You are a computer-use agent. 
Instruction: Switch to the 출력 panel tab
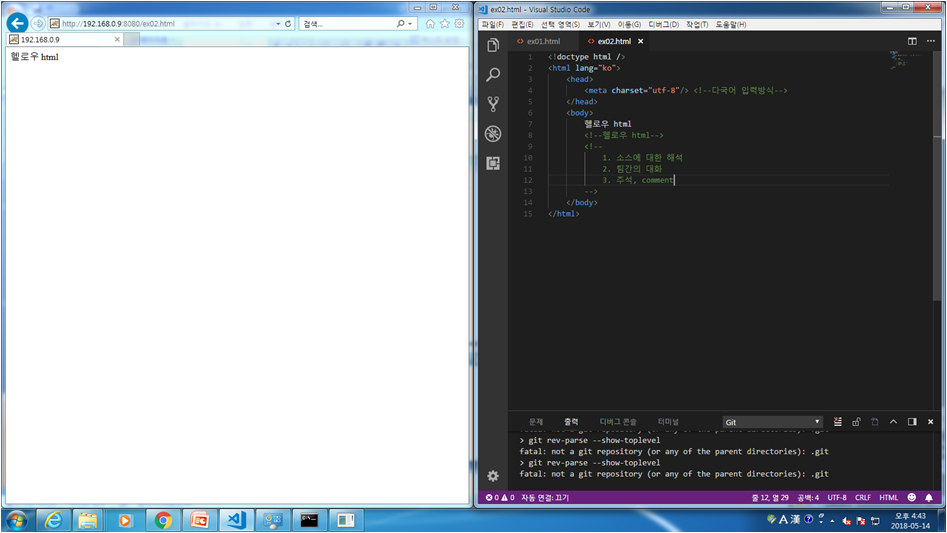pyautogui.click(x=571, y=422)
